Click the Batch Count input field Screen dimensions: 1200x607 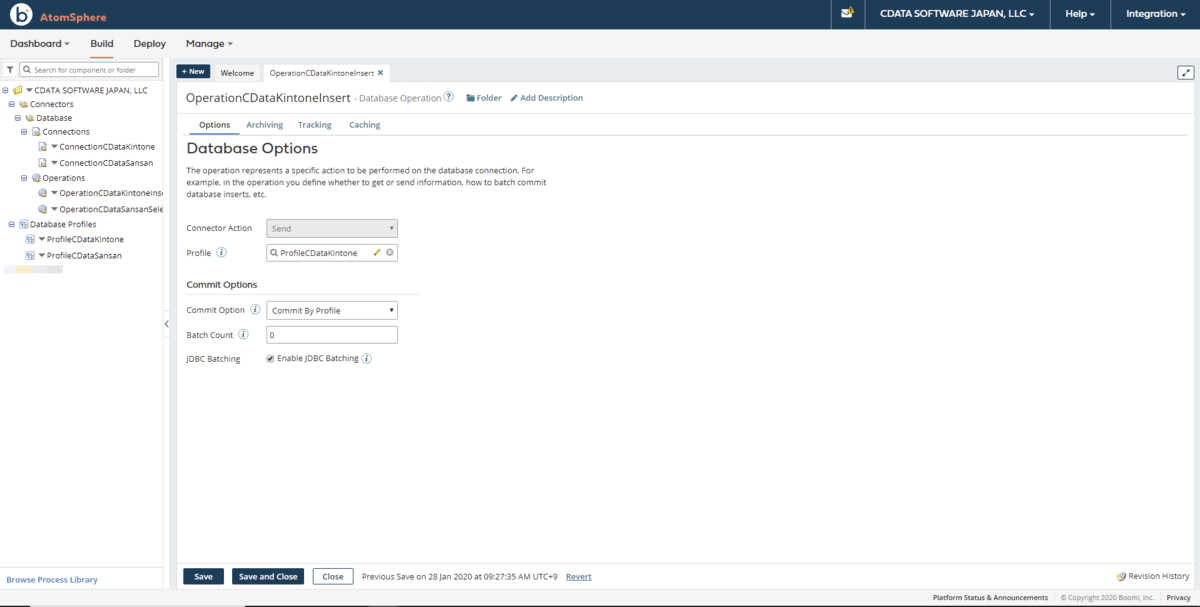click(x=332, y=335)
